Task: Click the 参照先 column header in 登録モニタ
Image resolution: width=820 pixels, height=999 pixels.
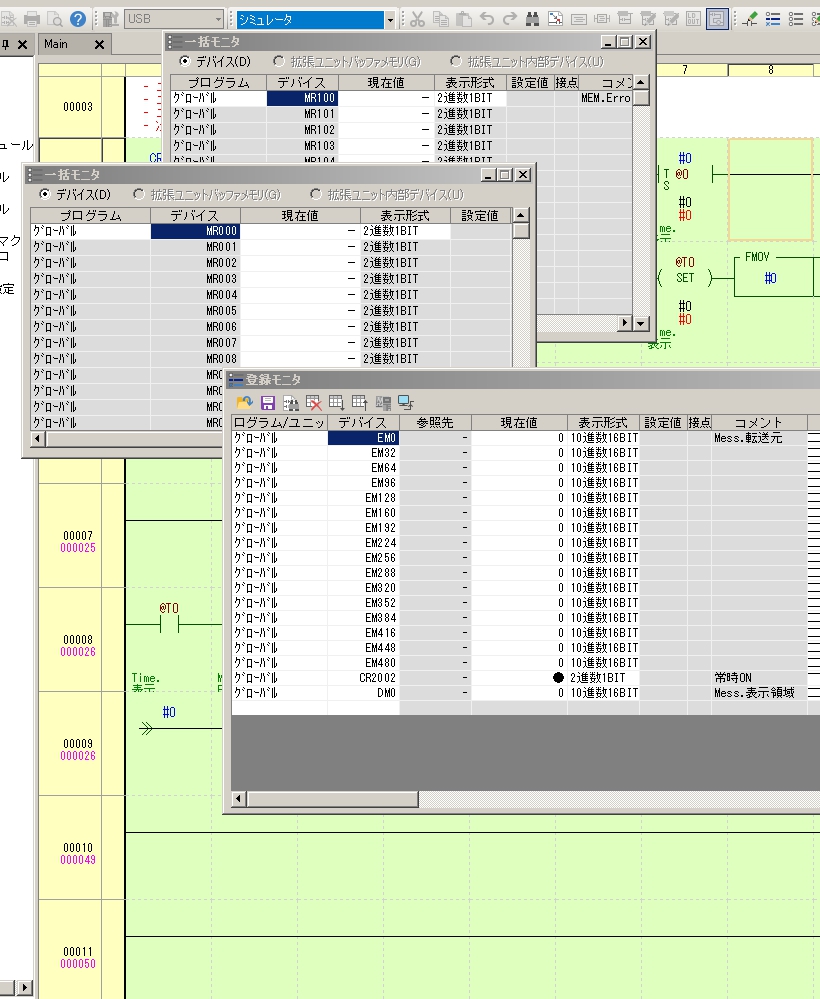Action: coord(435,422)
